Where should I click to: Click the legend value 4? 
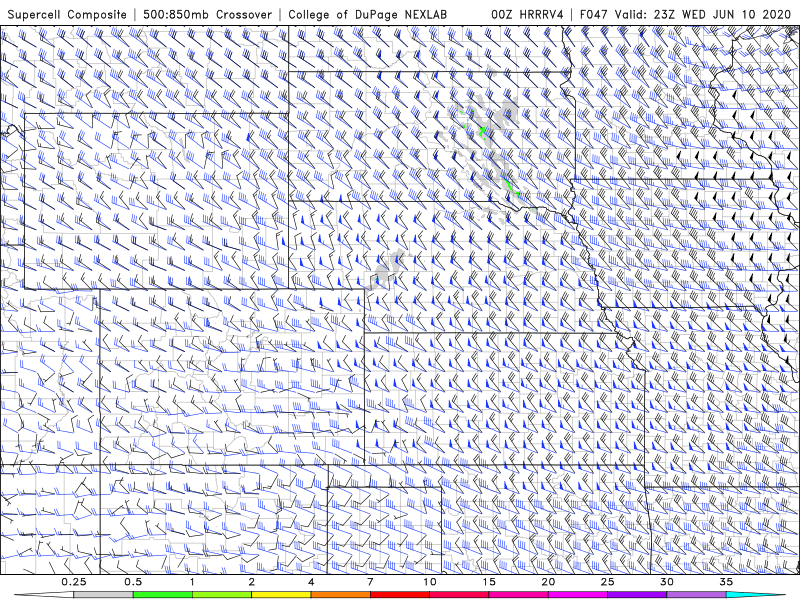tap(311, 582)
